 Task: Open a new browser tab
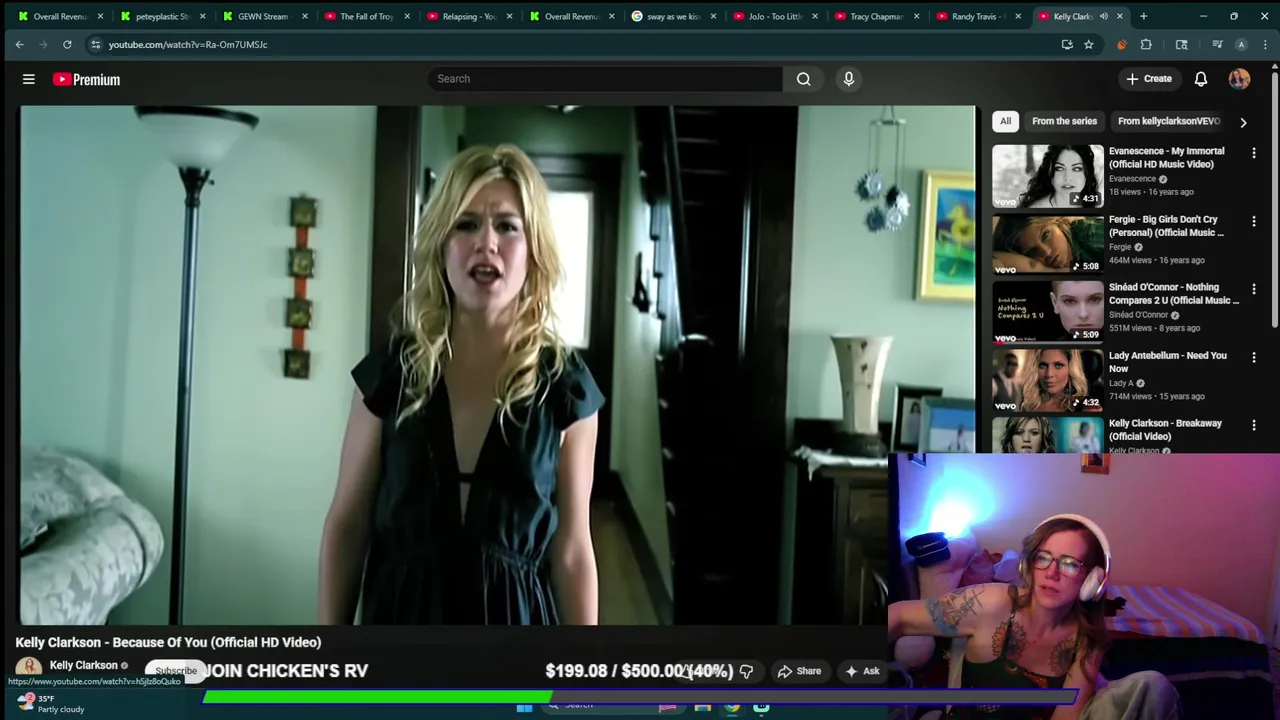click(x=1143, y=16)
